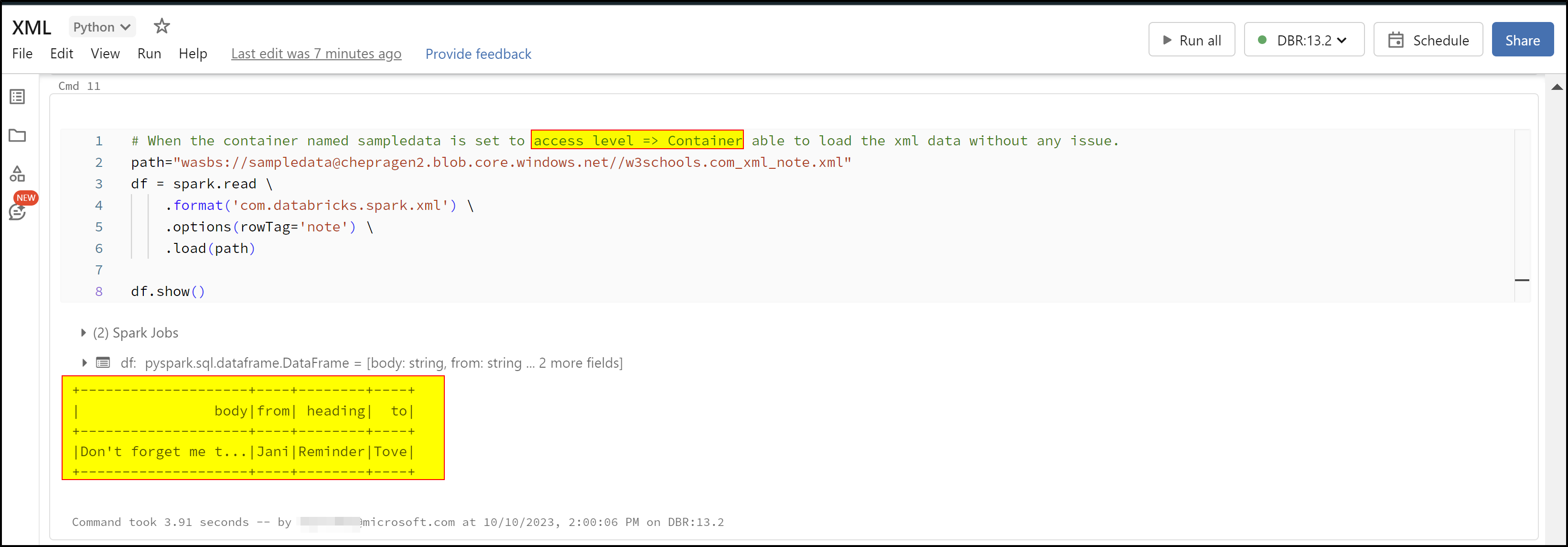Toggle the NEW badge notification

tap(26, 197)
